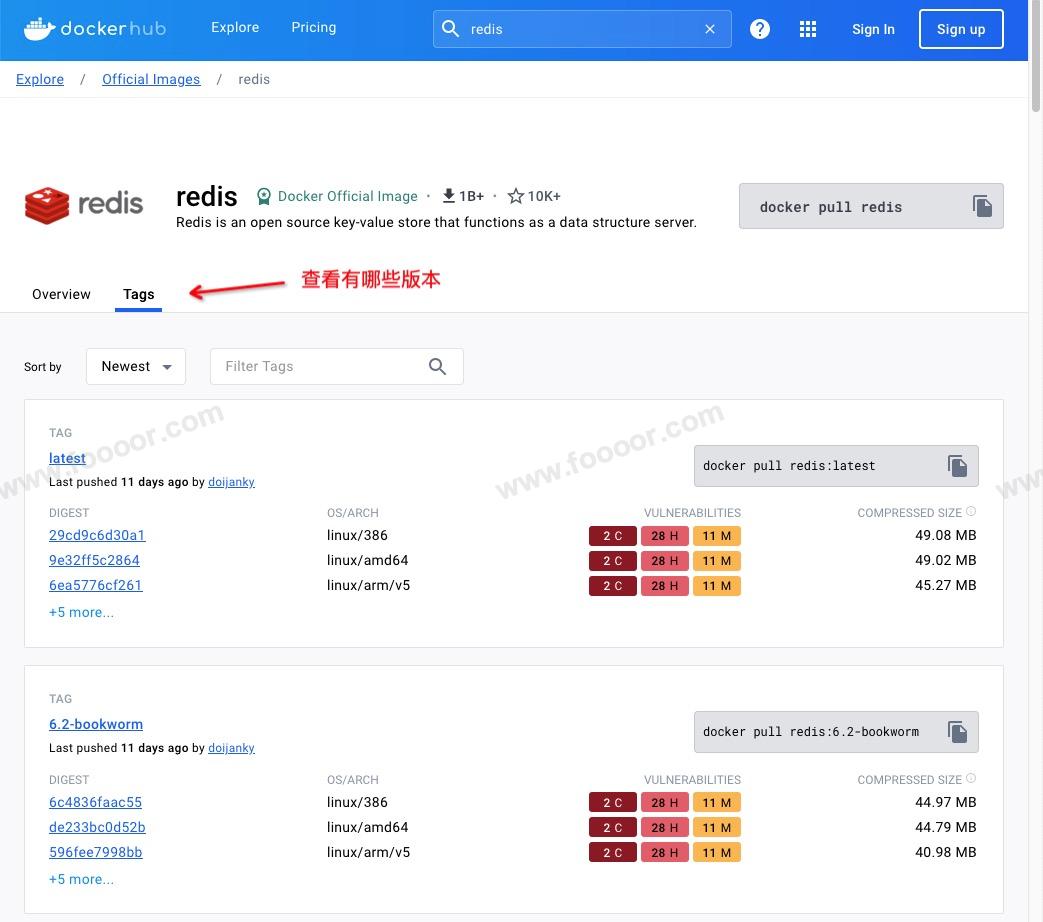Switch to the Overview tab
Viewport: 1043px width, 922px height.
tap(61, 294)
